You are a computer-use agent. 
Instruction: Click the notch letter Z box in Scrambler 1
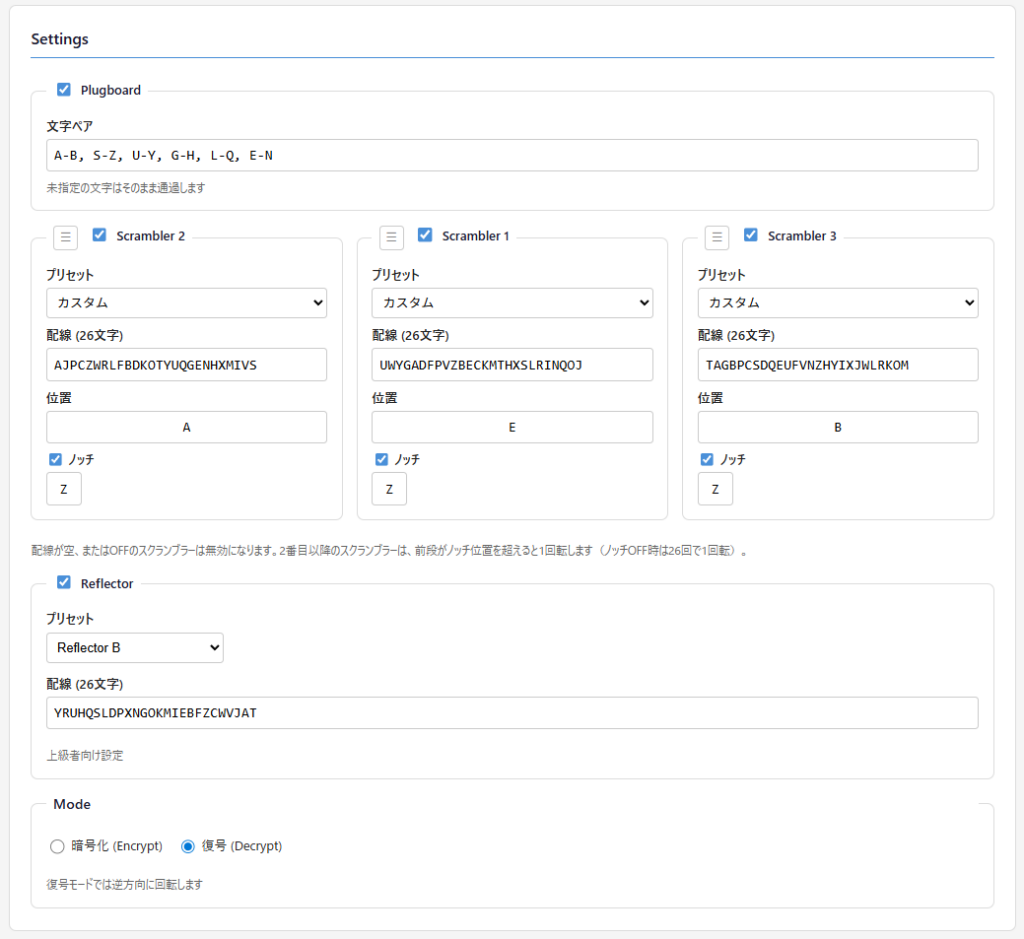[389, 489]
